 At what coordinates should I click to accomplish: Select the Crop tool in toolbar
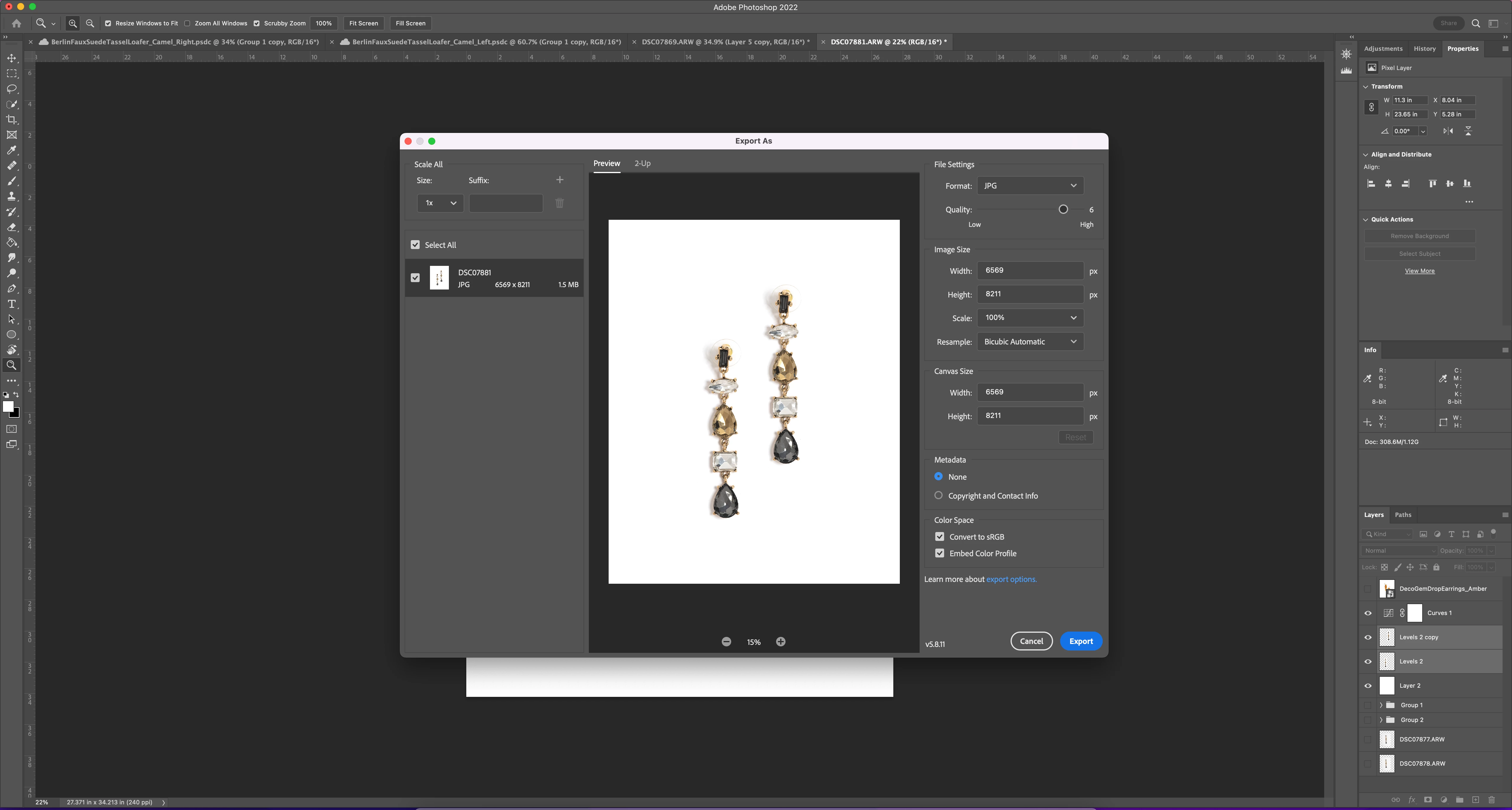[x=12, y=120]
